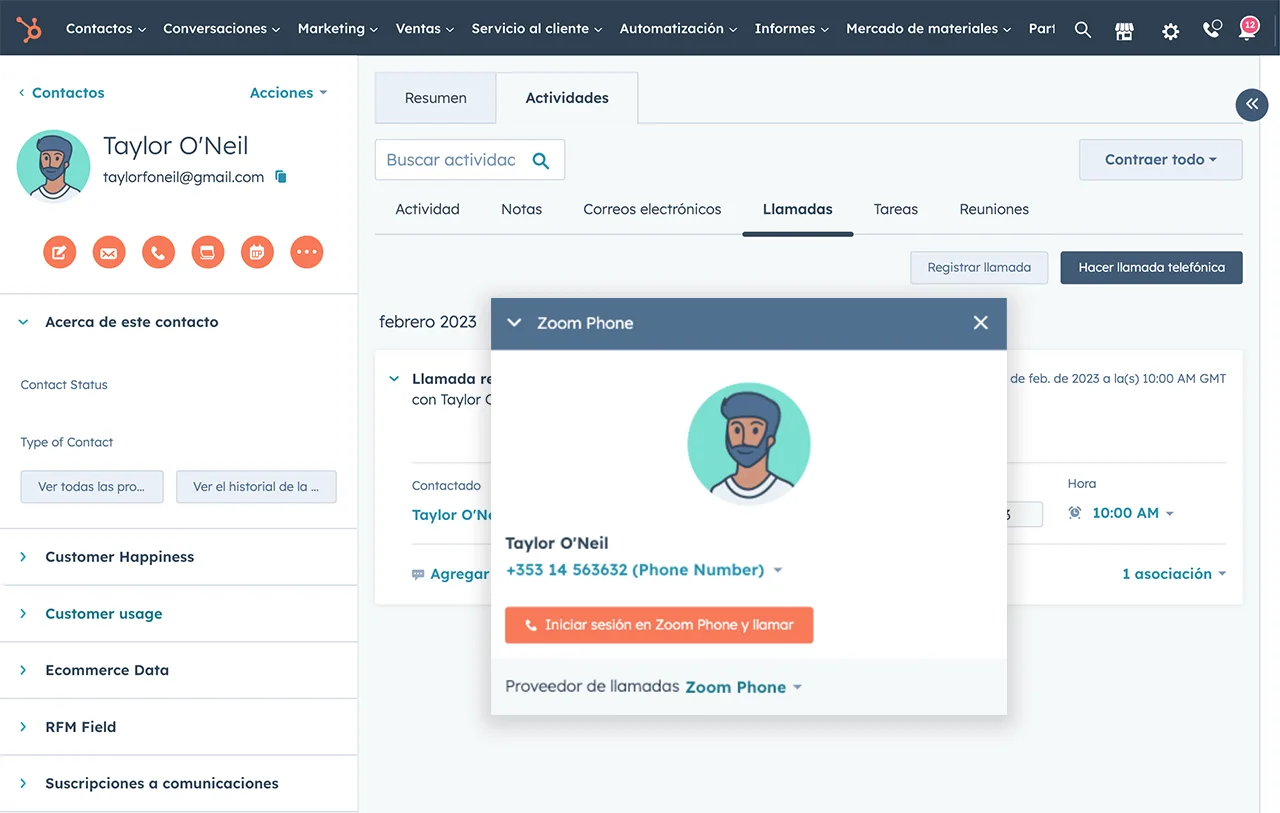Image resolution: width=1280 pixels, height=813 pixels.
Task: Click the Ver el historial de la... button
Action: (x=256, y=487)
